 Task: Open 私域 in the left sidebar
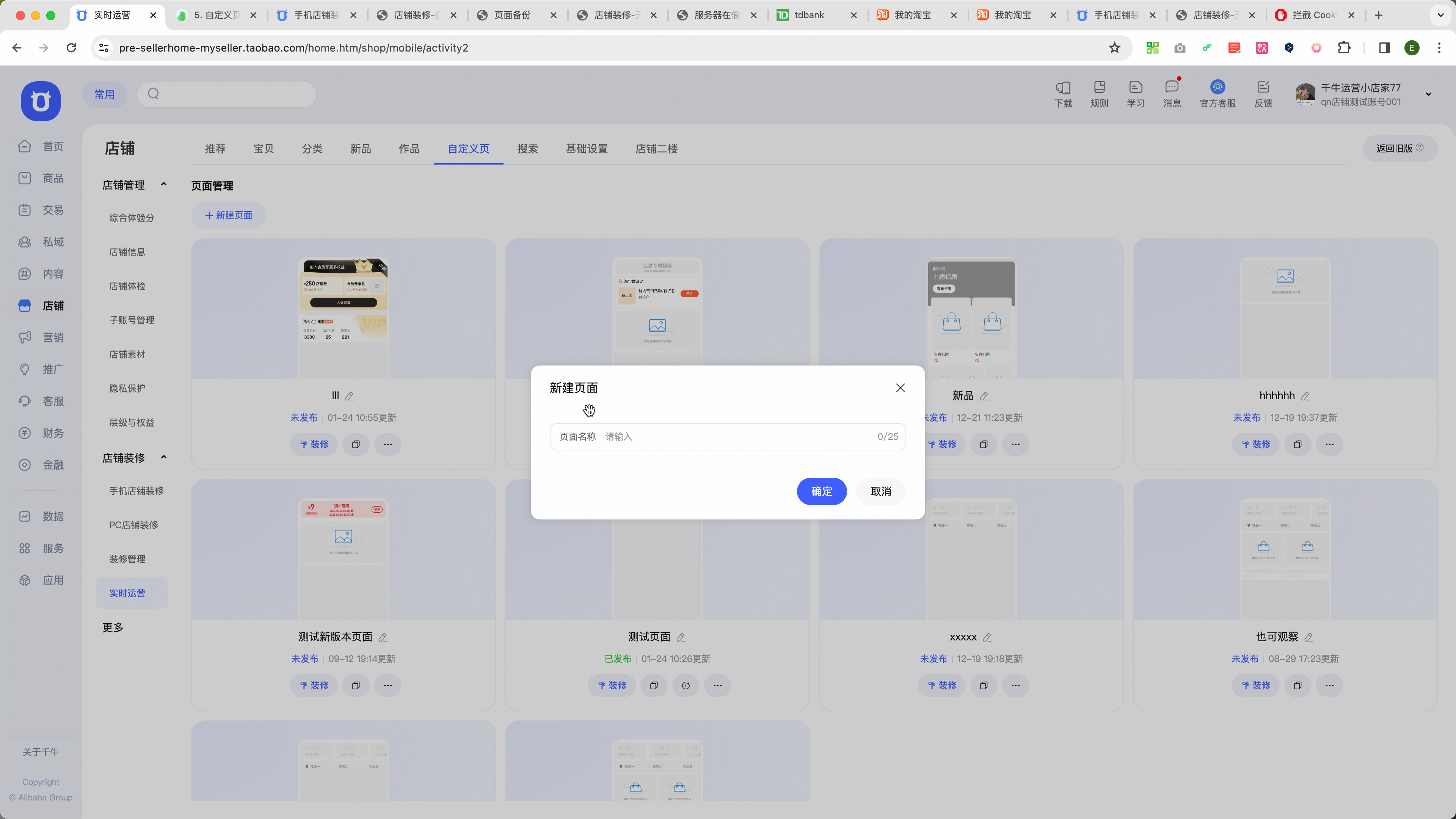point(41,242)
